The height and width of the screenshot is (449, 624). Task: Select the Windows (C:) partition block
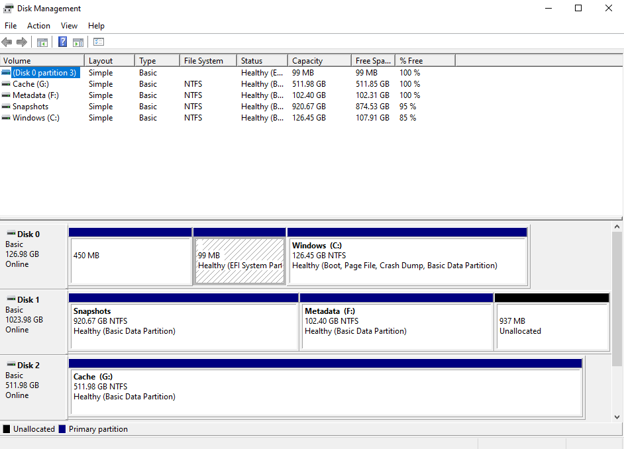pyautogui.click(x=408, y=256)
